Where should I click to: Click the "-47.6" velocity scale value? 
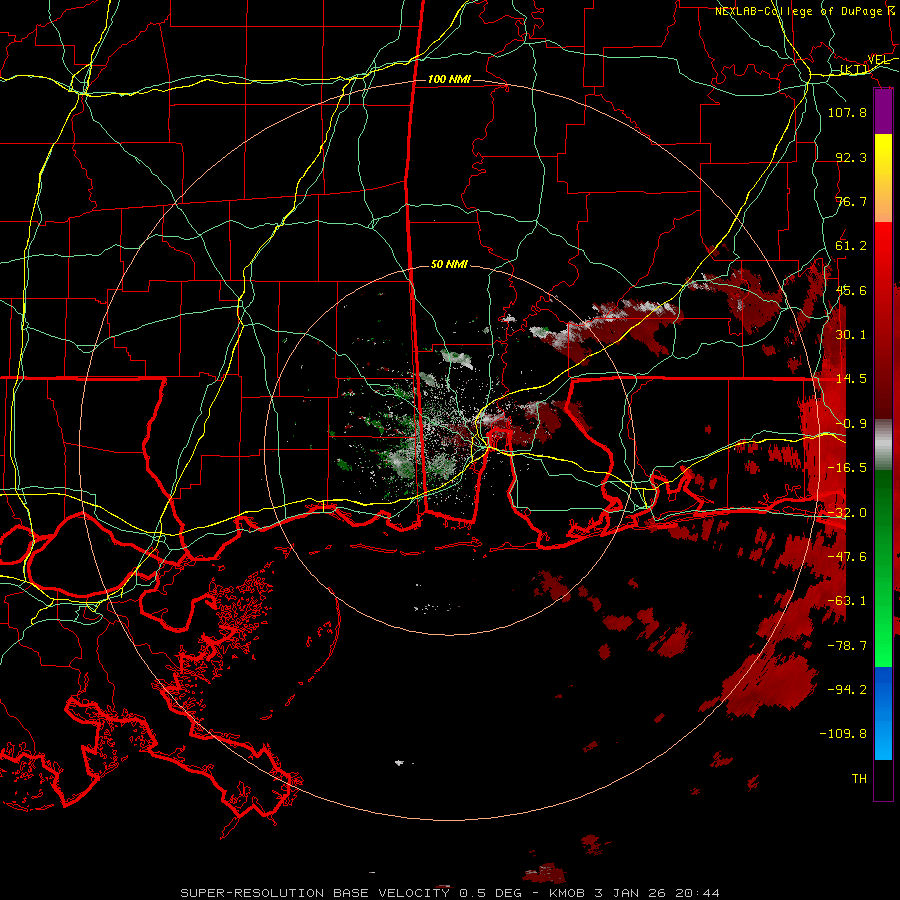point(847,557)
